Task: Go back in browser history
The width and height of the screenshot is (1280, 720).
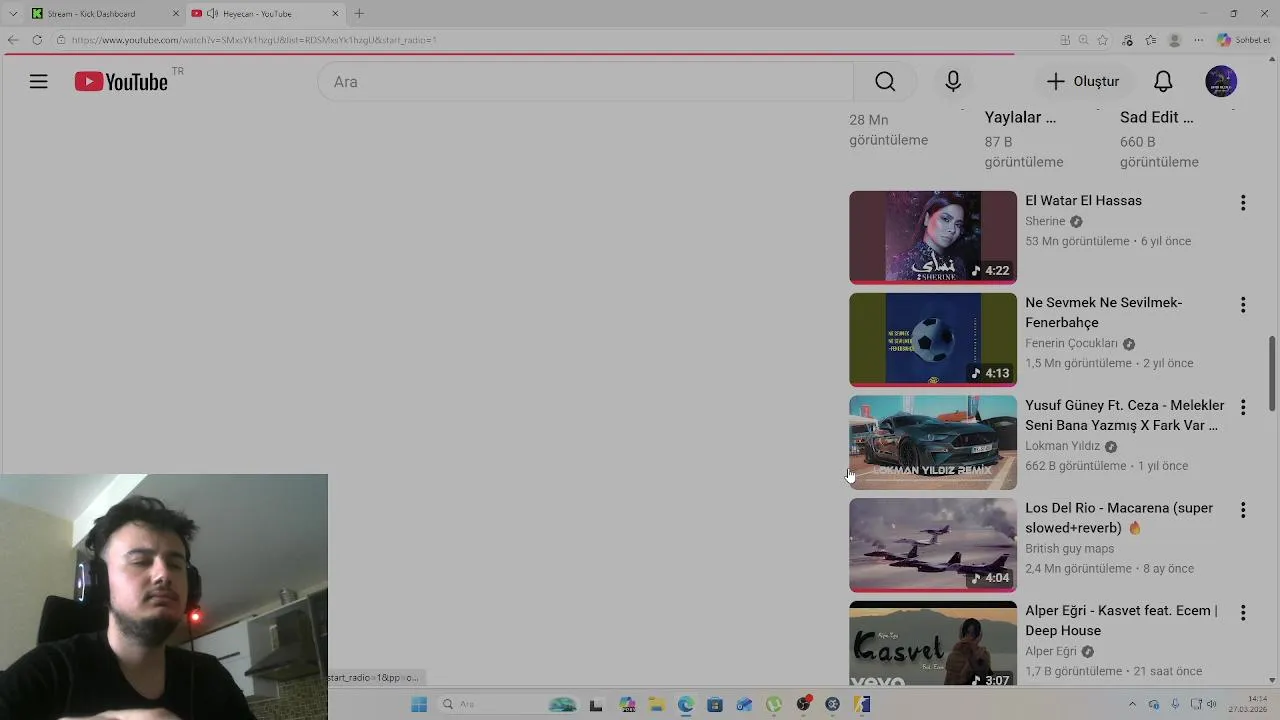Action: [13, 40]
